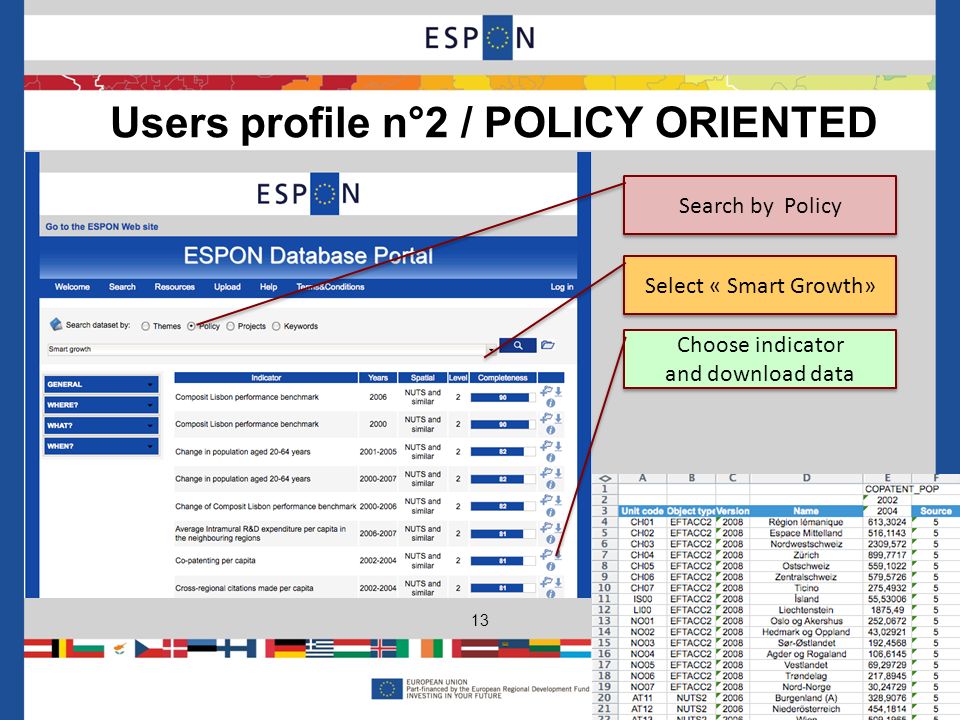Screen dimensions: 960x720
Task: Open the Help menu item
Action: pos(268,287)
